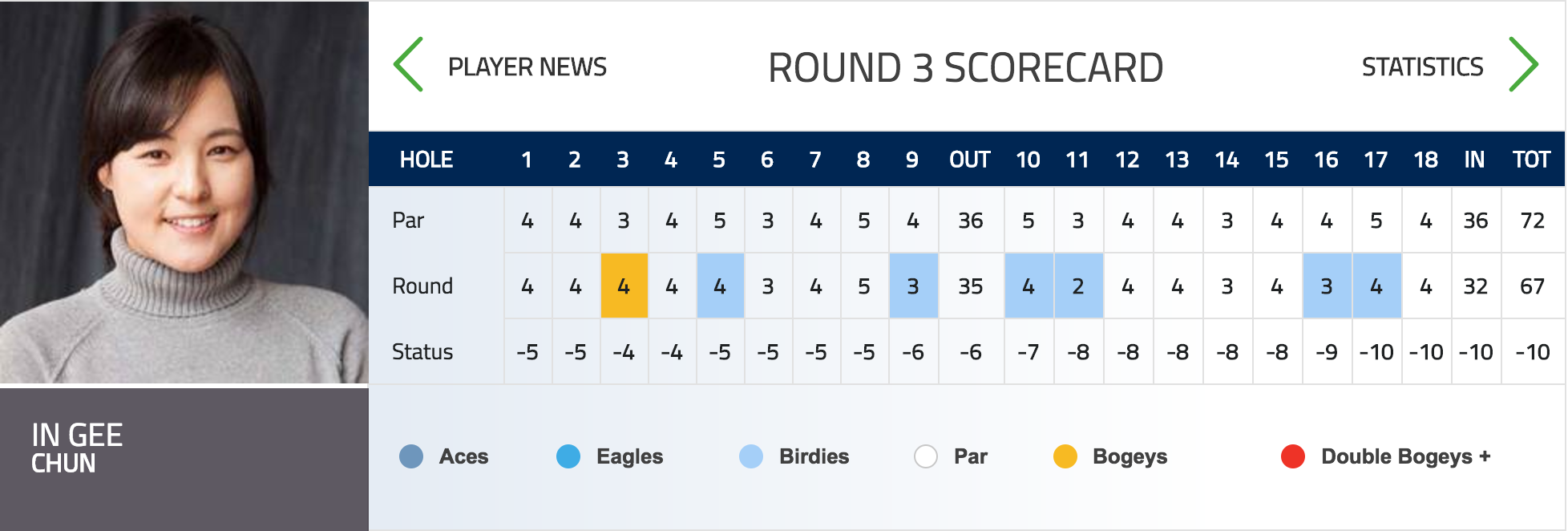Select the birdie score on hole 9
This screenshot has width=1568, height=531.
pyautogui.click(x=913, y=286)
